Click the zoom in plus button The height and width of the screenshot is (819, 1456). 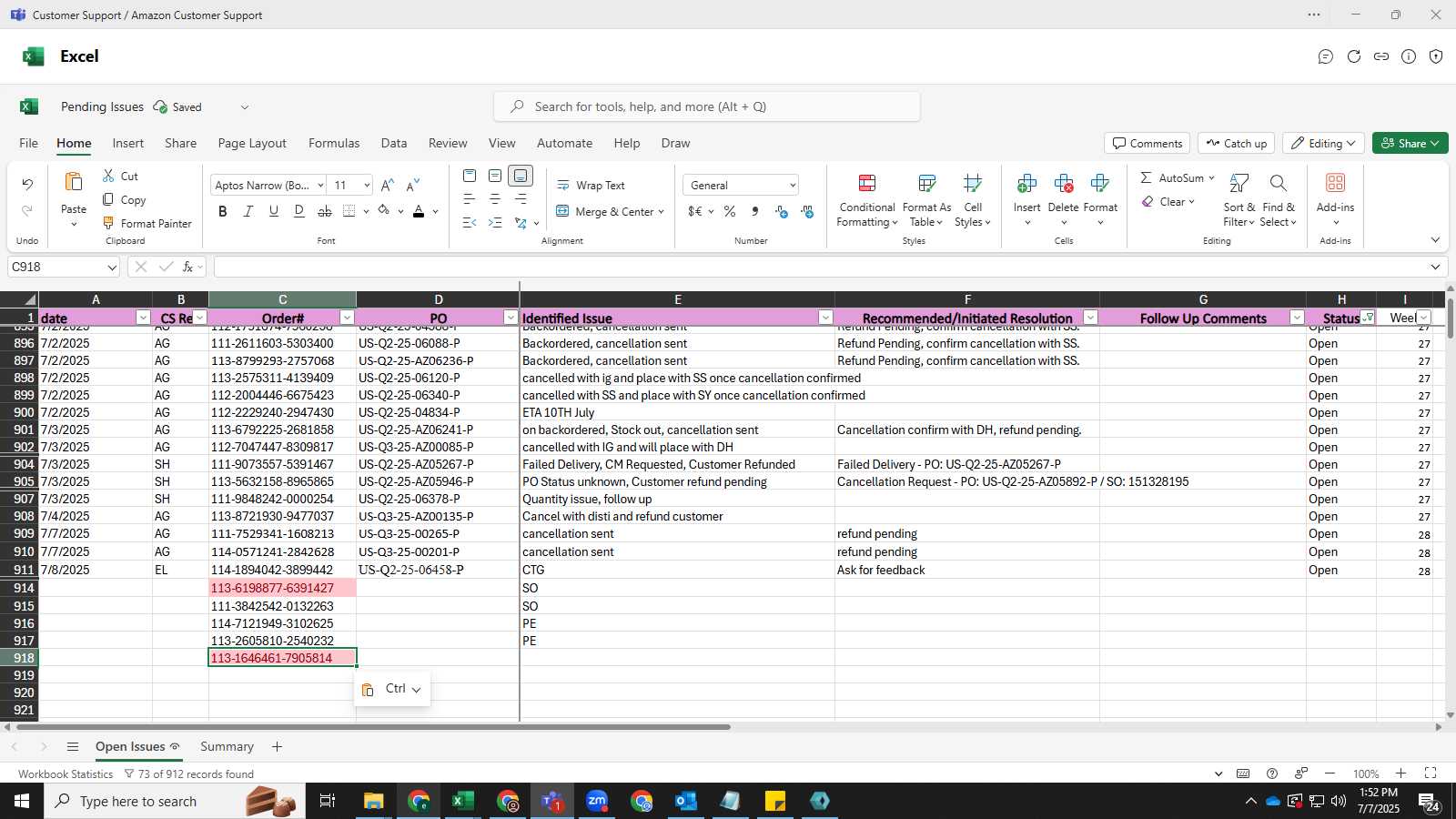(x=1401, y=773)
